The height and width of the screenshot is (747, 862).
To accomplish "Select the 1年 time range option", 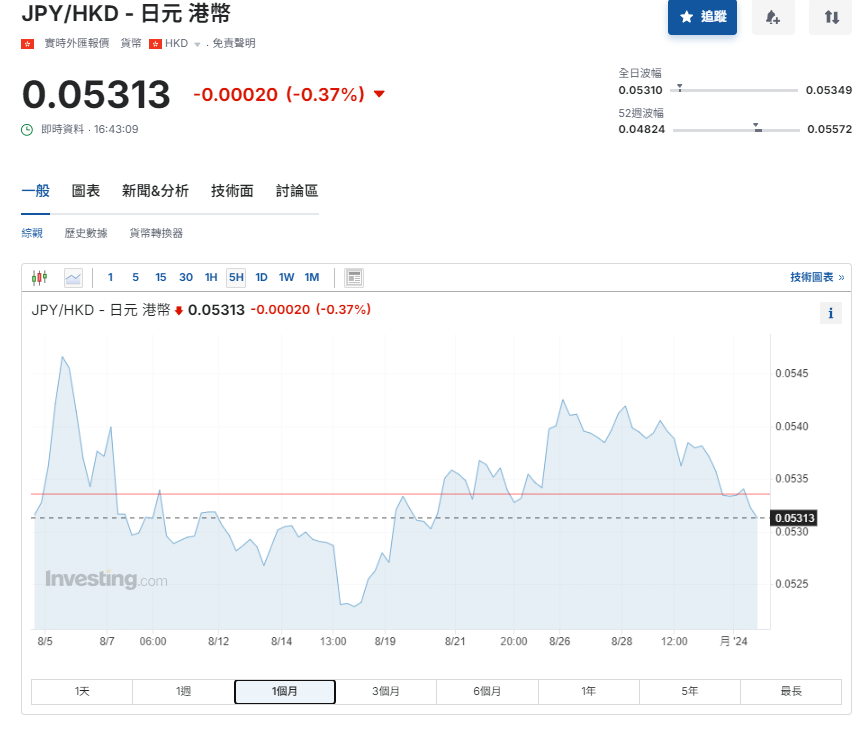I will pyautogui.click(x=588, y=691).
